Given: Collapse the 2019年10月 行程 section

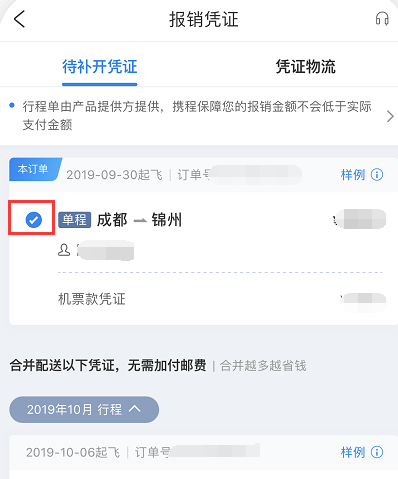Looking at the screenshot, I should point(84,409).
